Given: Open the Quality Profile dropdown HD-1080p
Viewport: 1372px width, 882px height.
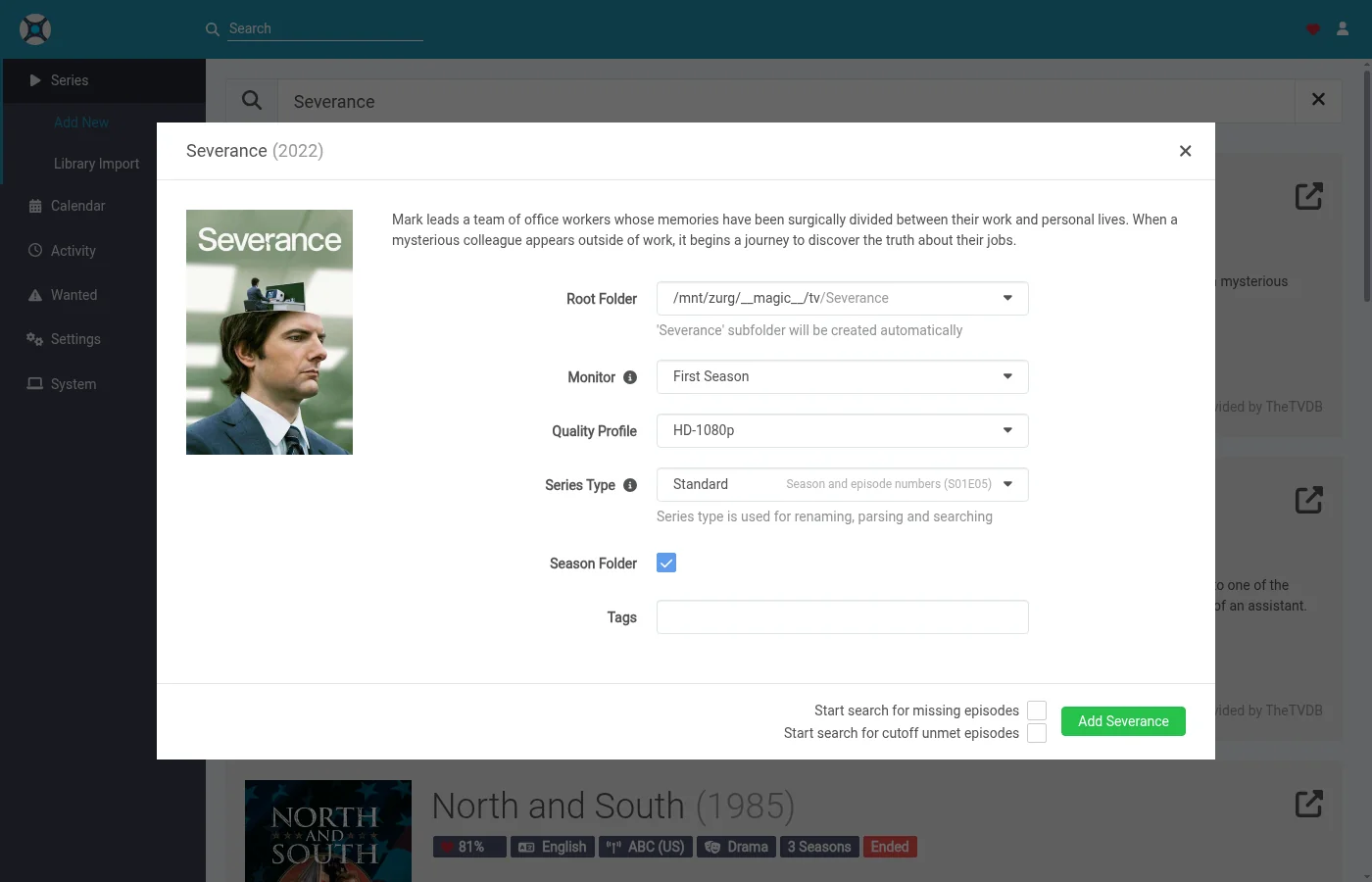Looking at the screenshot, I should coord(843,430).
